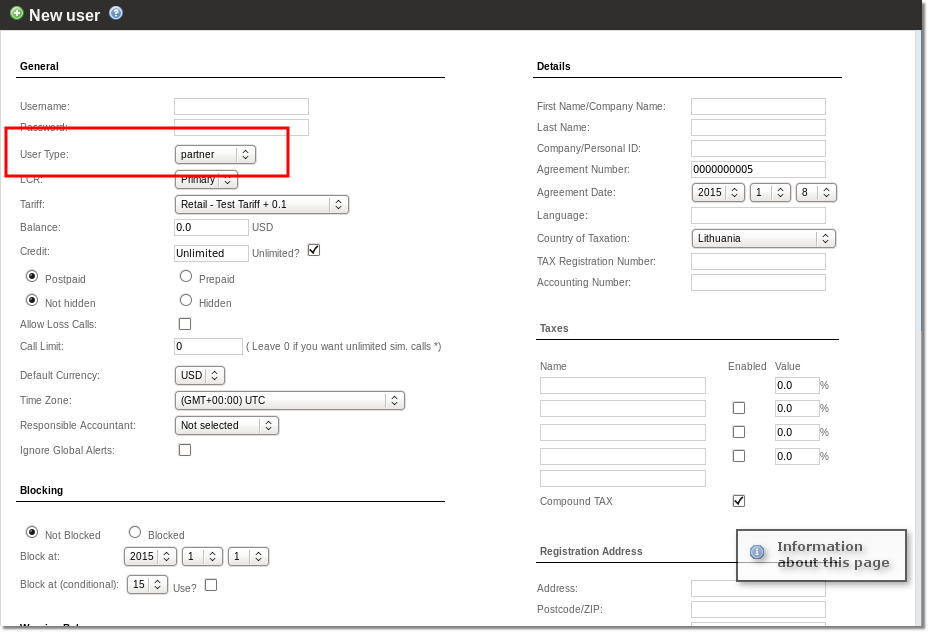Expand the Responsible Accountant dropdown
The height and width of the screenshot is (632, 928).
point(226,425)
